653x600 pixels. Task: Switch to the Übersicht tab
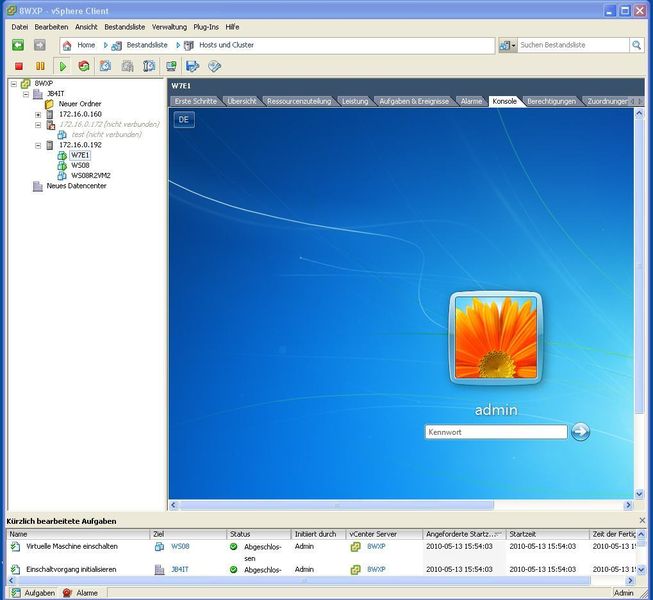(242, 101)
